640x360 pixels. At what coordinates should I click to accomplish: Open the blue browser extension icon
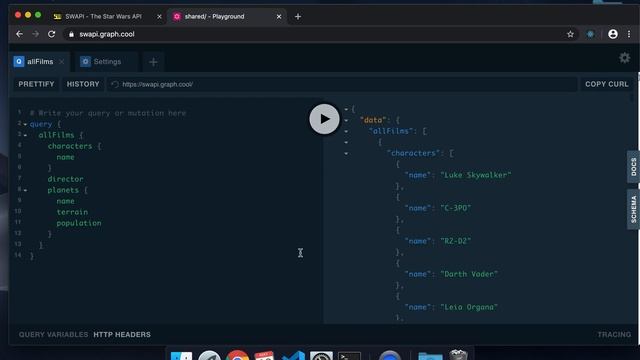click(590, 34)
